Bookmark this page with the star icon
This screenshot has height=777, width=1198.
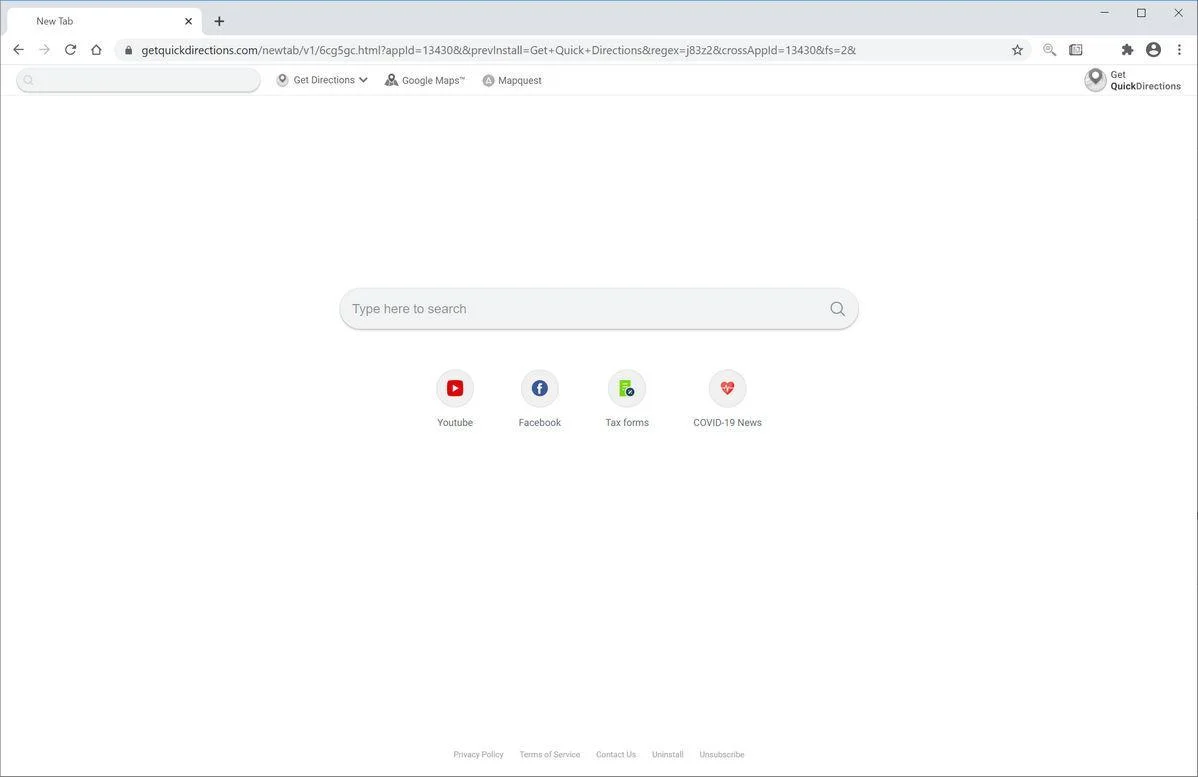tap(1017, 50)
